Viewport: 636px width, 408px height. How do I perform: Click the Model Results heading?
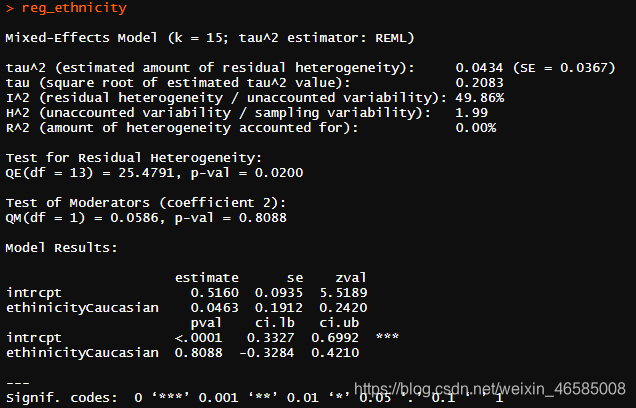pyautogui.click(x=61, y=248)
